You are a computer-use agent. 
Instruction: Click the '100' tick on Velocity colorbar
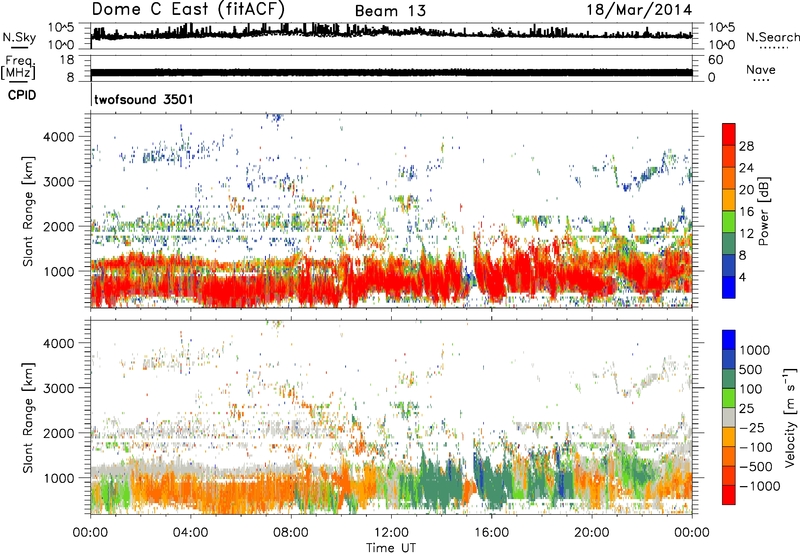pos(751,389)
